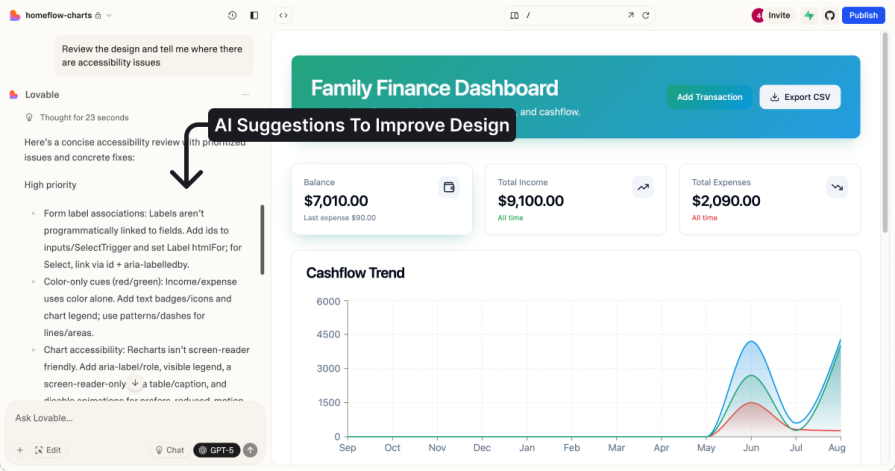Image resolution: width=895 pixels, height=471 pixels.
Task: Click Add Transaction in the dashboard
Action: [x=709, y=97]
